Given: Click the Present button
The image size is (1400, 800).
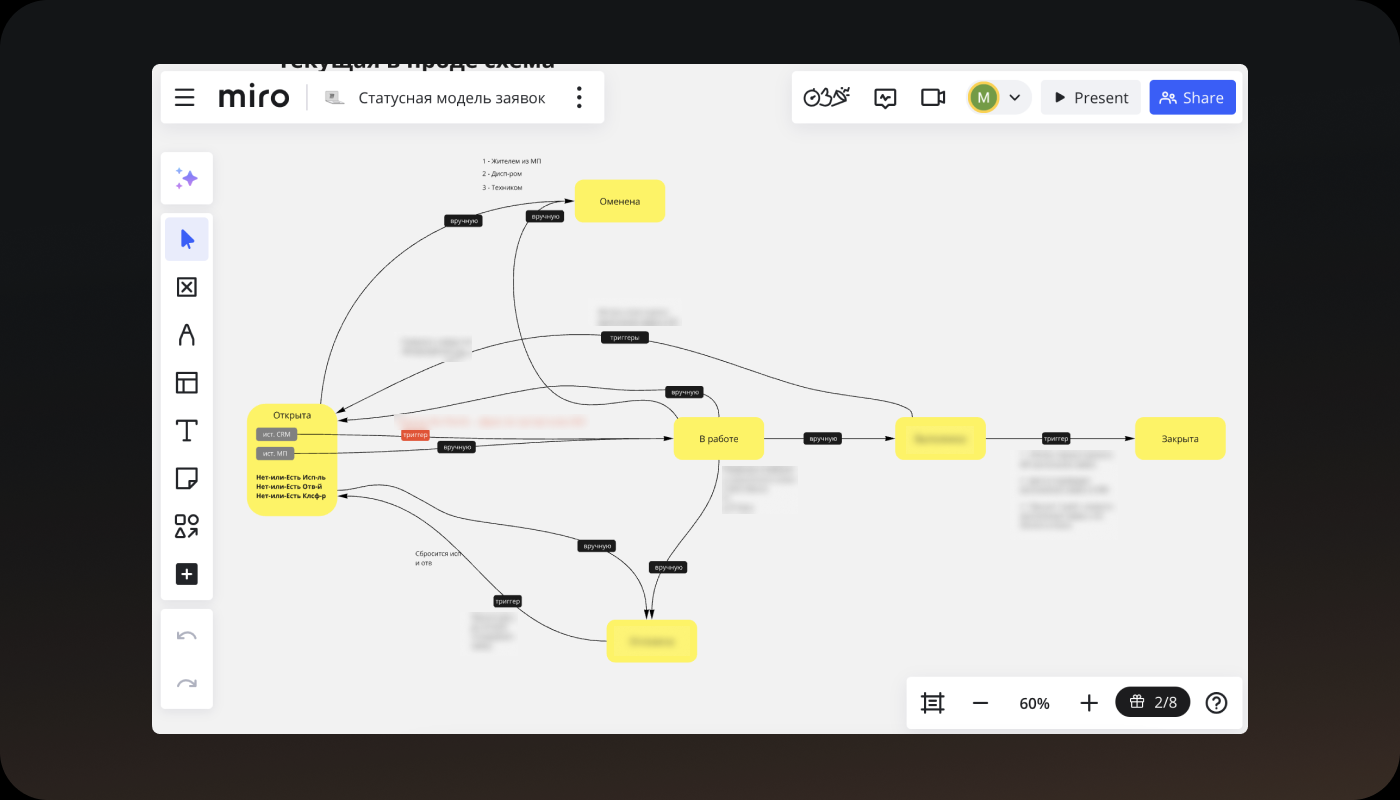Looking at the screenshot, I should (1091, 97).
